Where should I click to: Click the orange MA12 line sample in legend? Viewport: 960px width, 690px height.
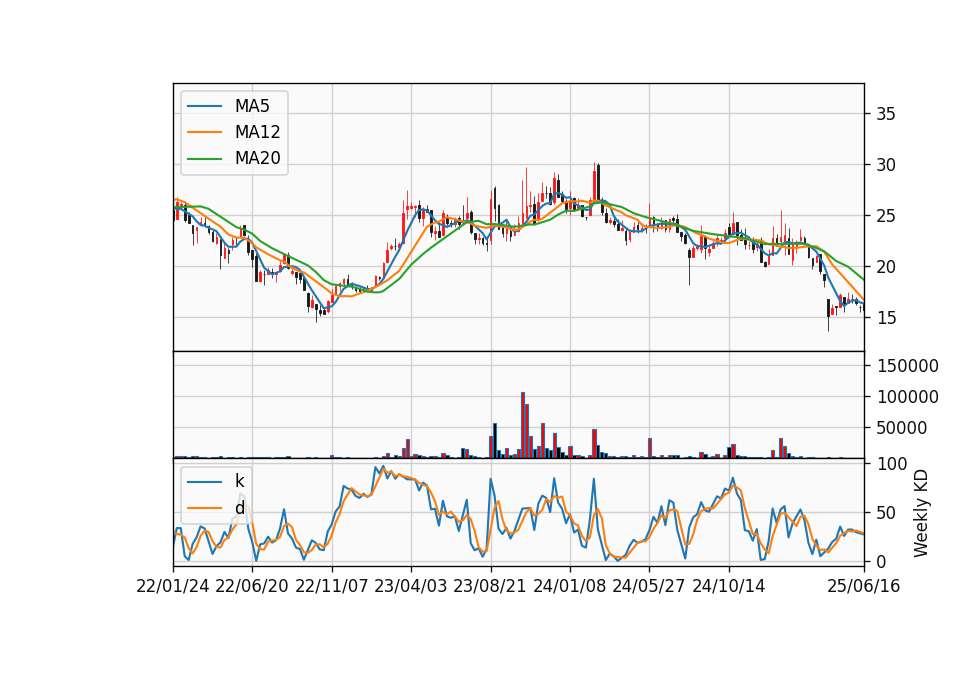coord(204,132)
